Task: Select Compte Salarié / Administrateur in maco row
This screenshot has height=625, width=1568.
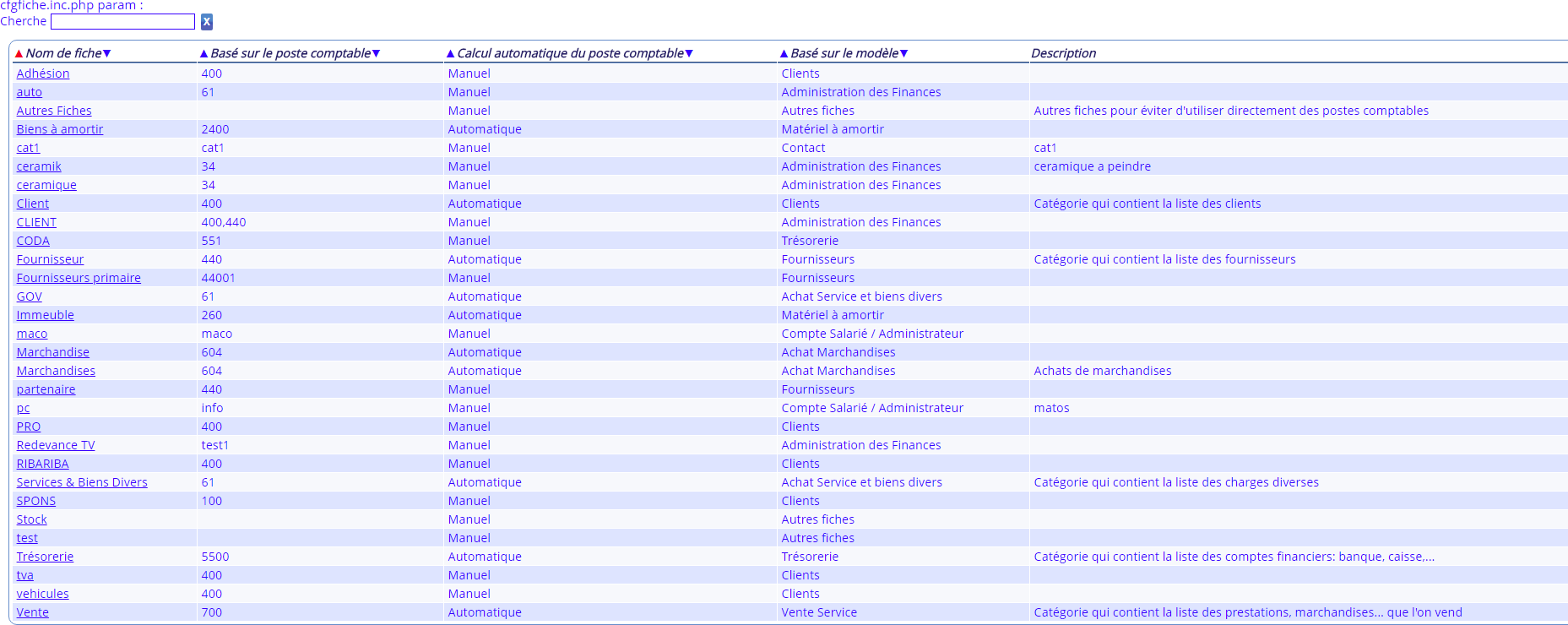Action: (x=872, y=334)
